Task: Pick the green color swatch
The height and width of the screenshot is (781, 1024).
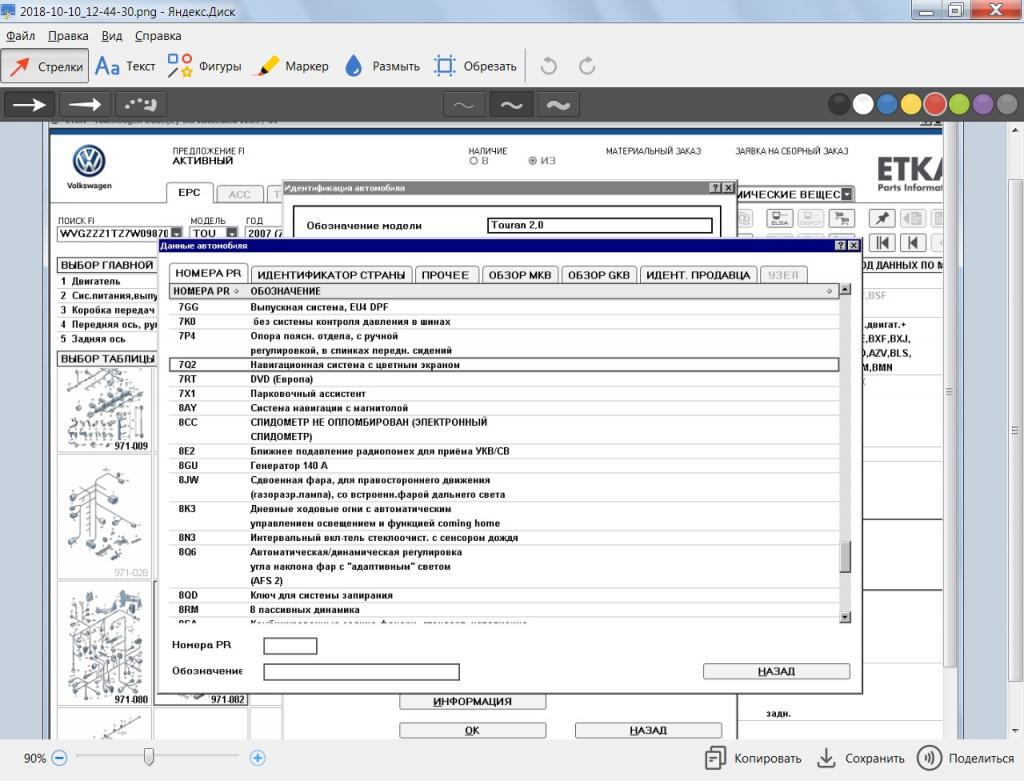Action: pos(959,104)
